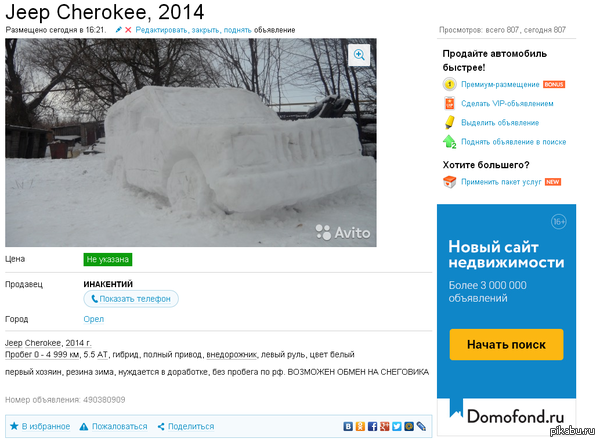Share via the Twitter icon

tap(396, 426)
